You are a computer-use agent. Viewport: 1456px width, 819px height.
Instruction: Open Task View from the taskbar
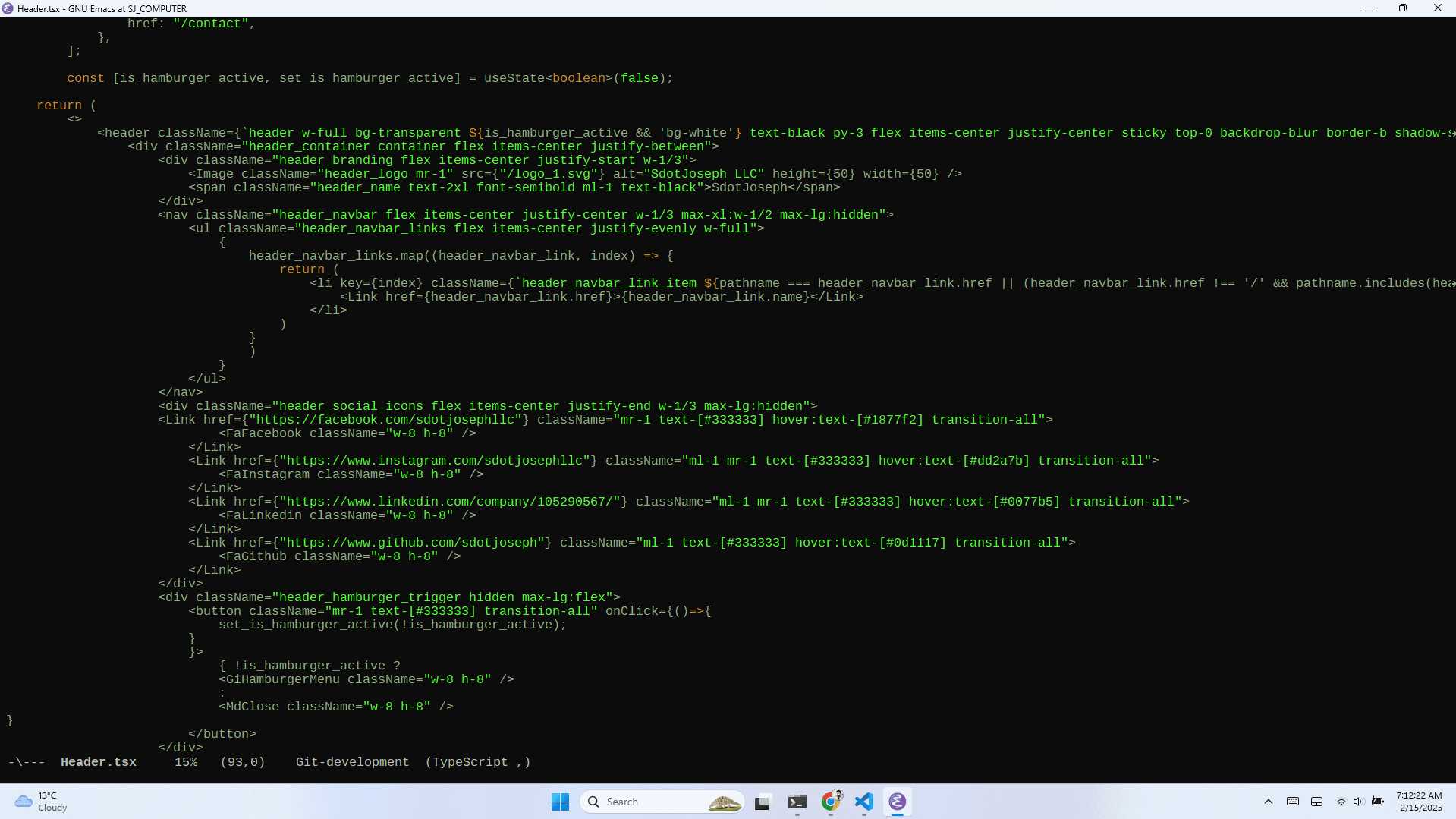click(763, 802)
